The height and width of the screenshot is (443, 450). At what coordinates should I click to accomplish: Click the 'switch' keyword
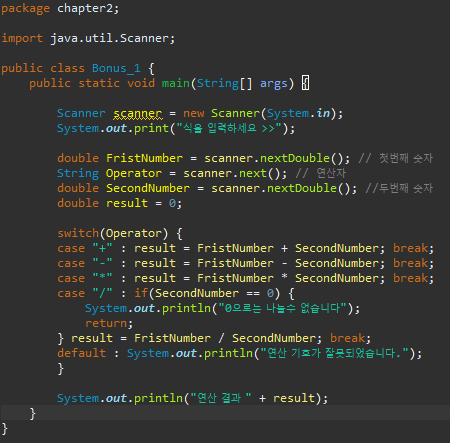(78, 233)
